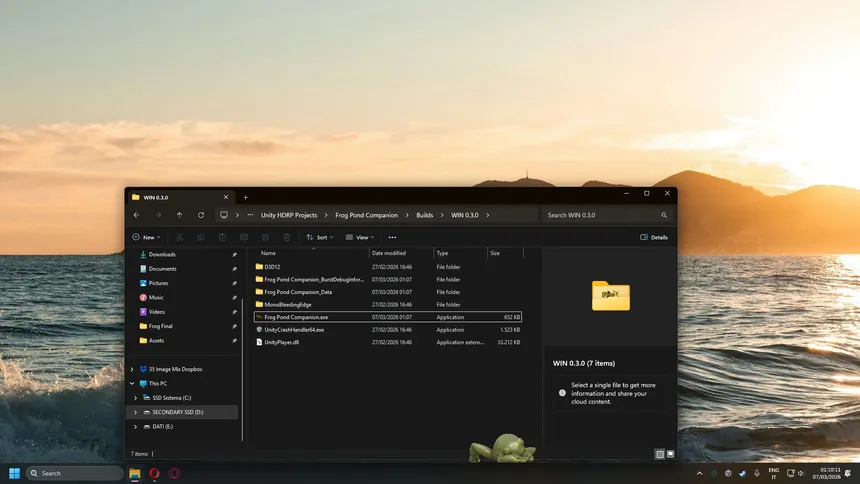Unpin Frog Final using its pin icon
The height and width of the screenshot is (484, 860).
tap(234, 326)
